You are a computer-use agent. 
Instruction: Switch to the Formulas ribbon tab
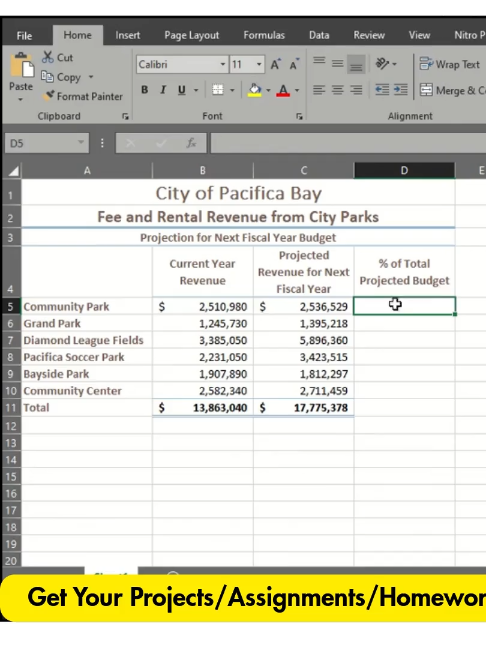264,35
